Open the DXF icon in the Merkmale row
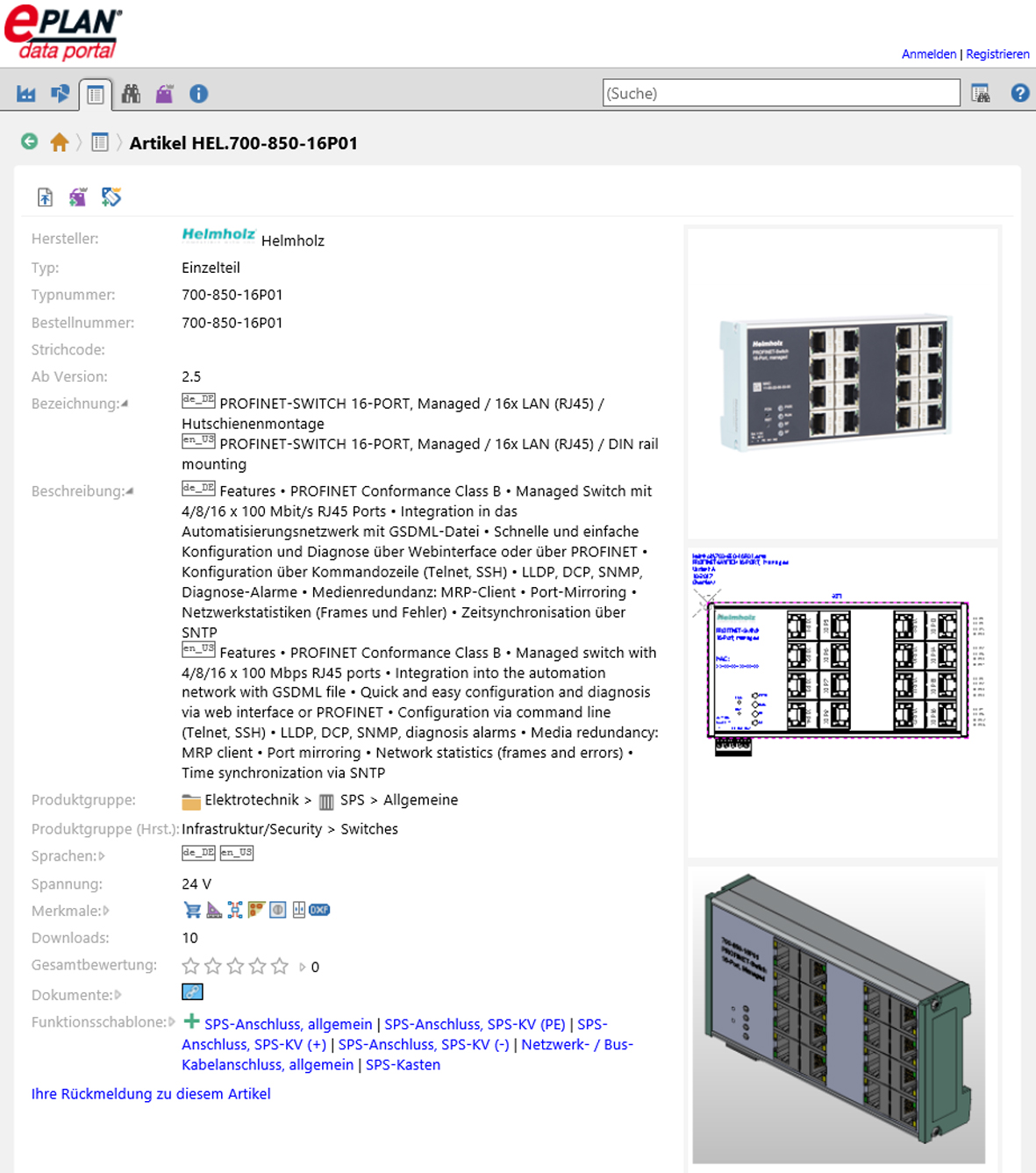The height and width of the screenshot is (1173, 1036). coord(319,910)
